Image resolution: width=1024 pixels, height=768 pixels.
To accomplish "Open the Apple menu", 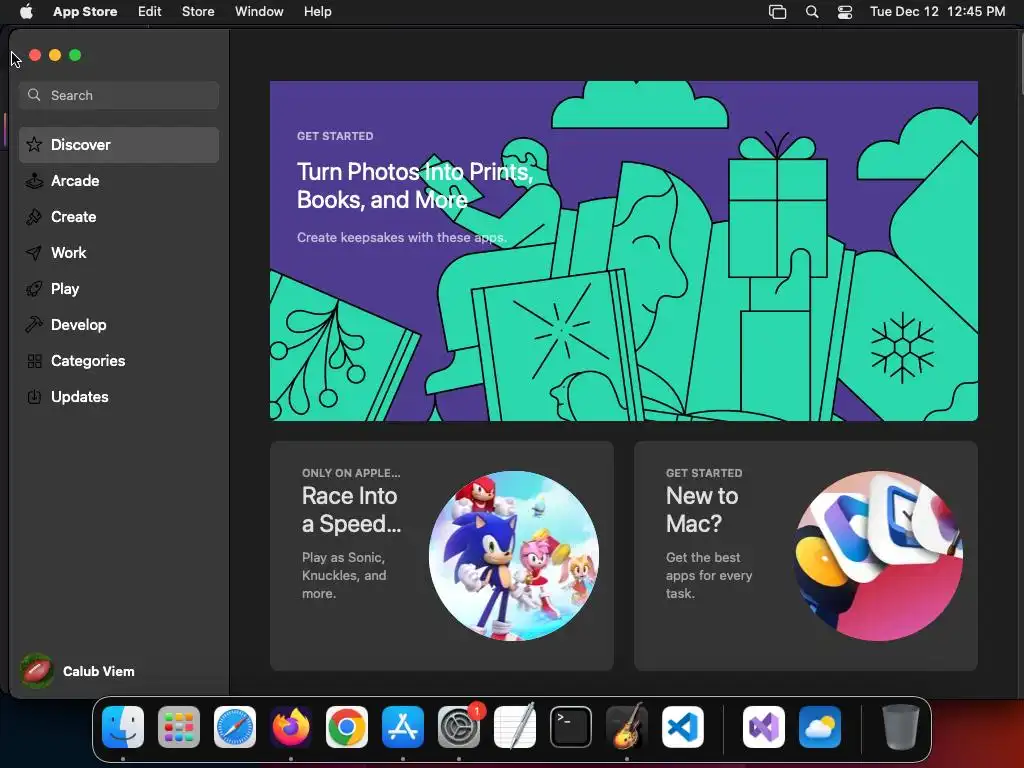I will [x=26, y=12].
